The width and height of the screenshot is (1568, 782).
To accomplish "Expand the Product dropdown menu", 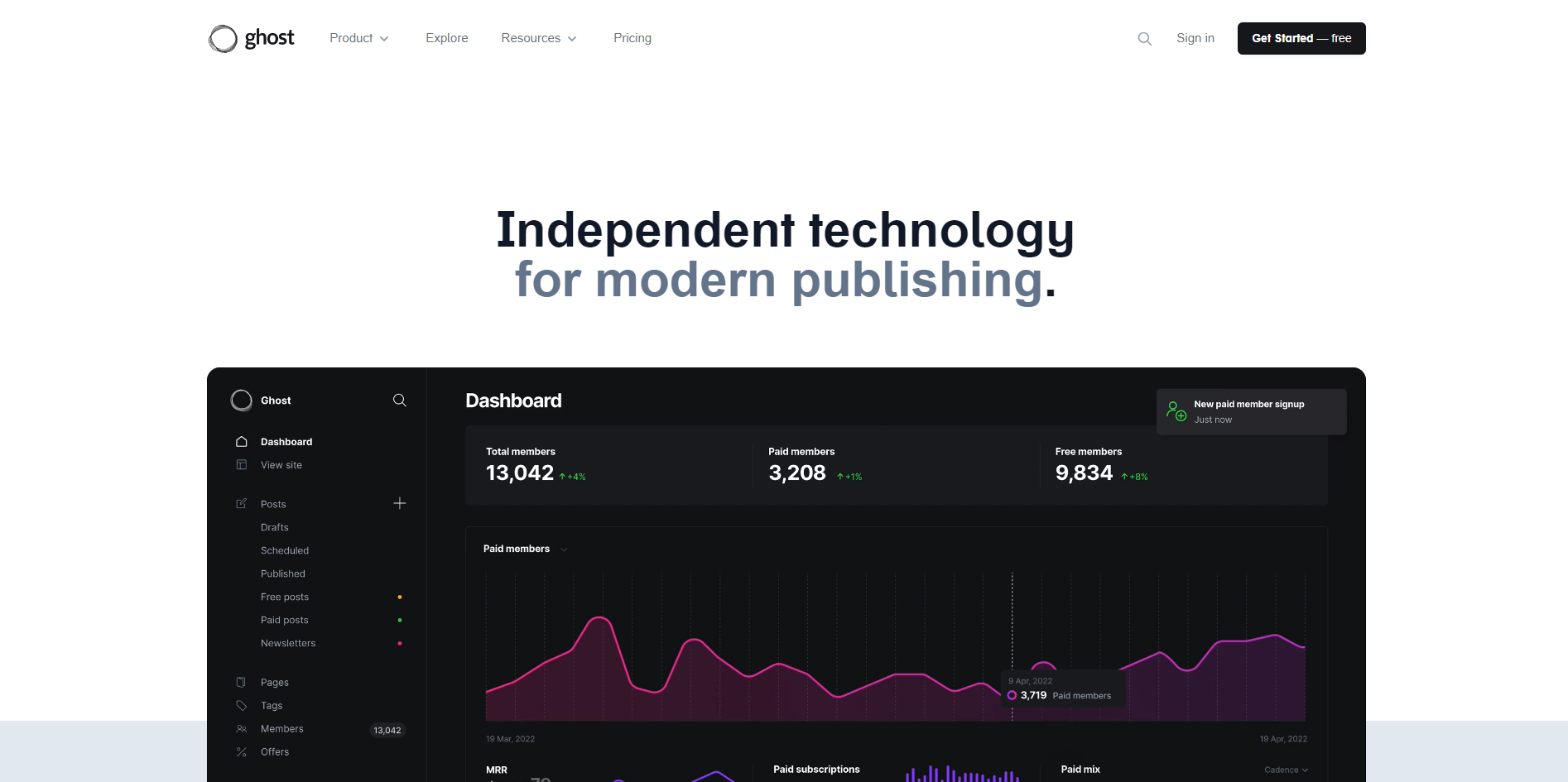I will [x=358, y=38].
